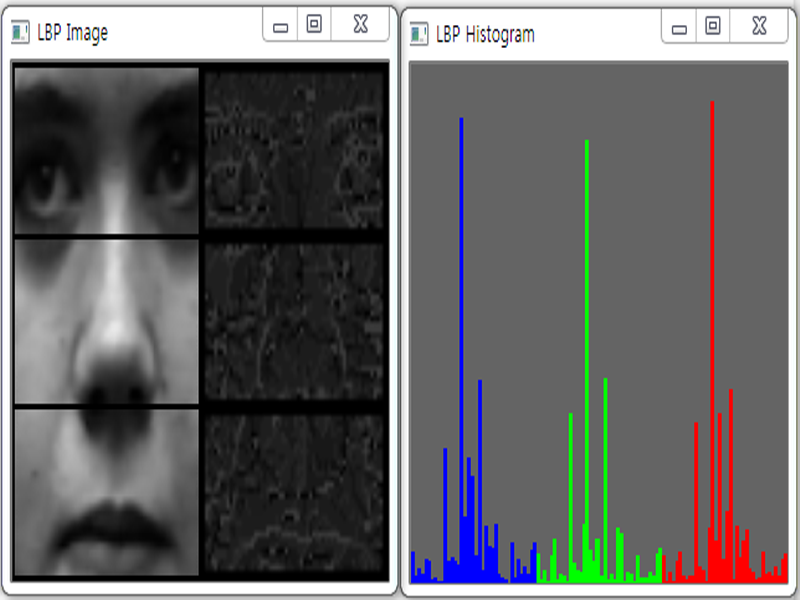Select the eyes region LBP texture image
The height and width of the screenshot is (600, 800).
[294, 151]
